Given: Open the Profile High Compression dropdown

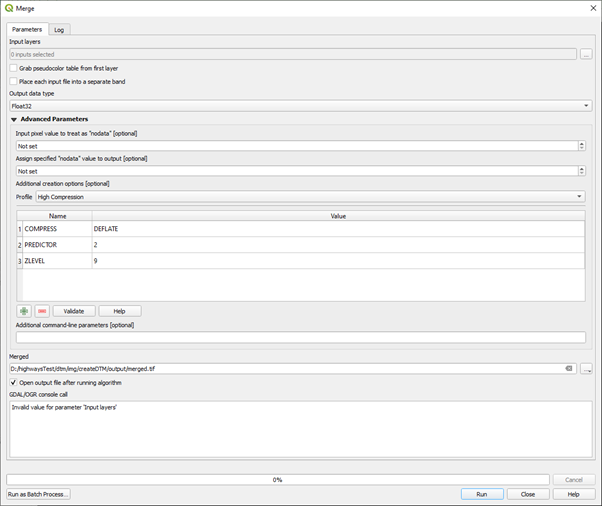Looking at the screenshot, I should [310, 197].
